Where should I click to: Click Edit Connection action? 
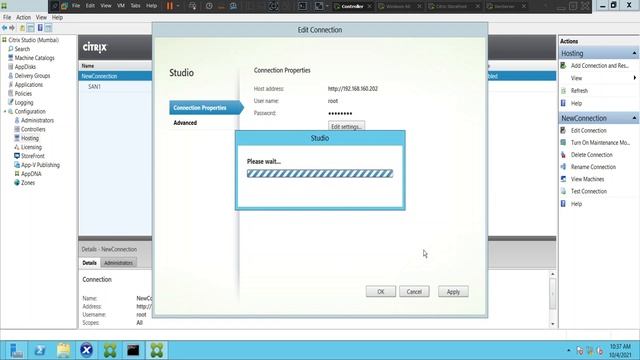[x=589, y=131]
